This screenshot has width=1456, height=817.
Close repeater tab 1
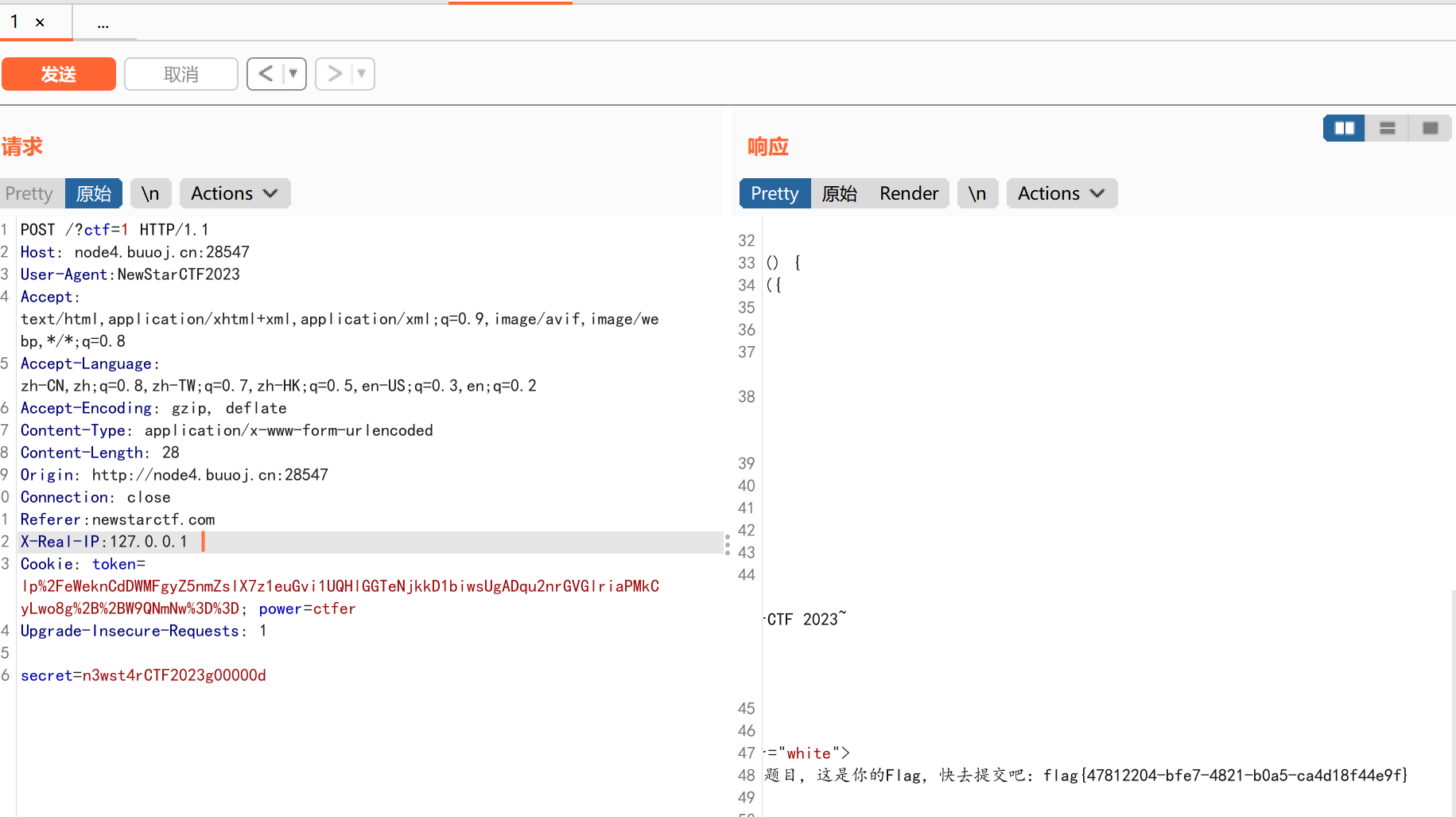(x=40, y=22)
